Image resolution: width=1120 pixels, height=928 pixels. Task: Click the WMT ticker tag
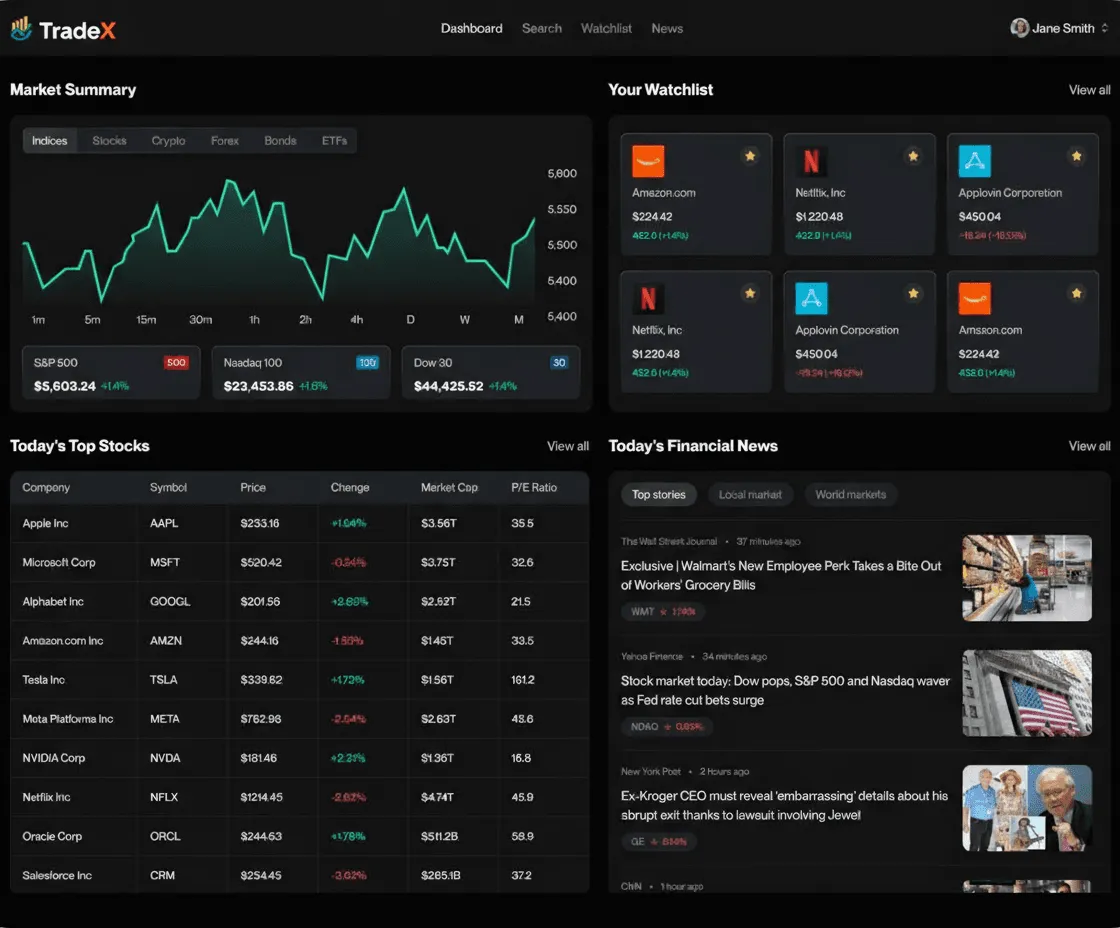[x=663, y=612]
